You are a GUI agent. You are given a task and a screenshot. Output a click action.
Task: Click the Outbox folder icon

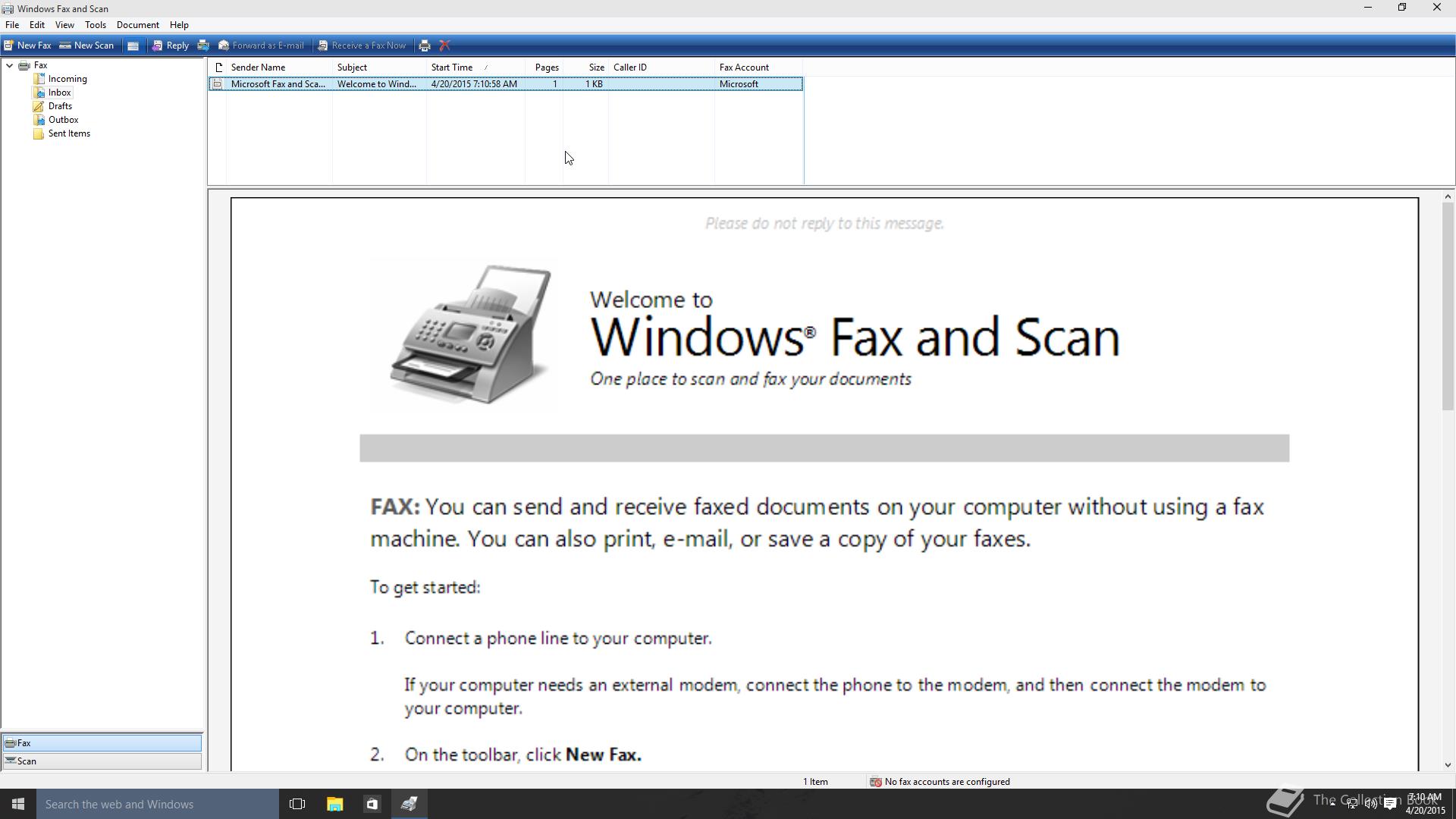pos(39,120)
